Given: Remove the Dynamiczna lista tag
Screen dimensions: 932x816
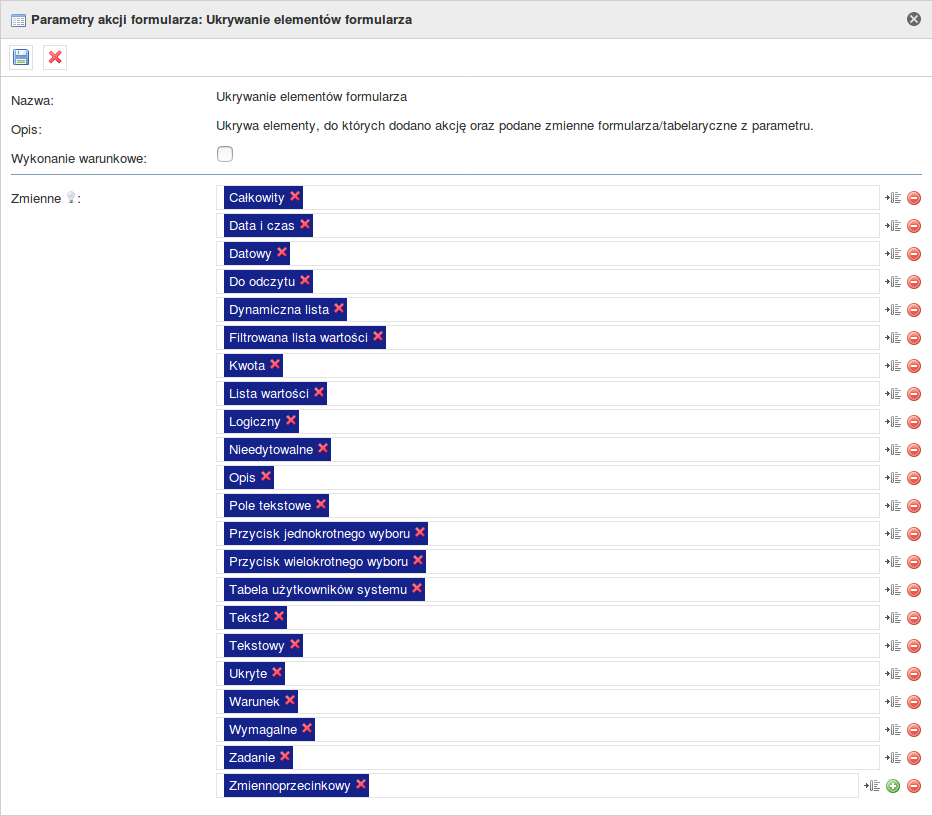Looking at the screenshot, I should tap(339, 308).
